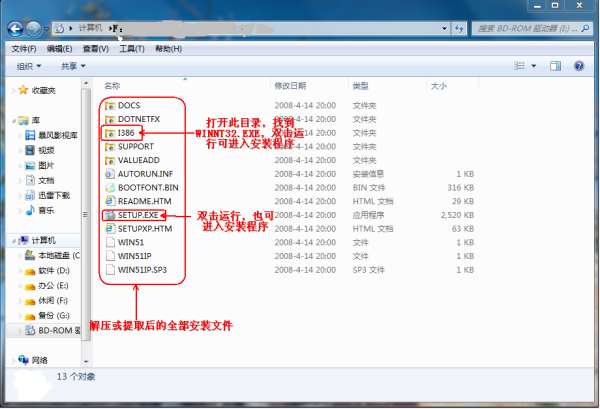Click 计算机 segment in address bar
The height and width of the screenshot is (409, 600).
(x=90, y=28)
